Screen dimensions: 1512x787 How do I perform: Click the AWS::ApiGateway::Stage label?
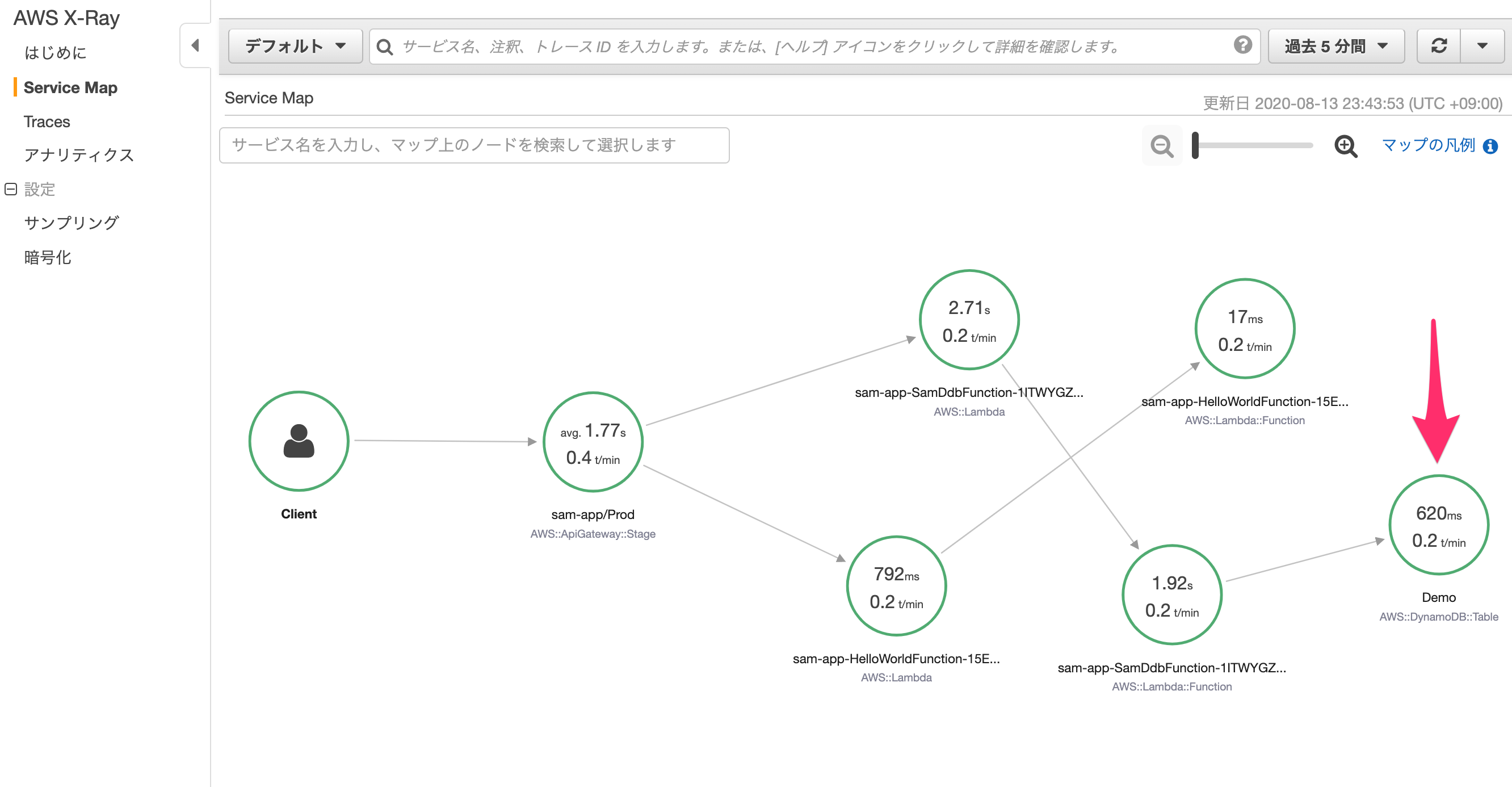[x=593, y=534]
